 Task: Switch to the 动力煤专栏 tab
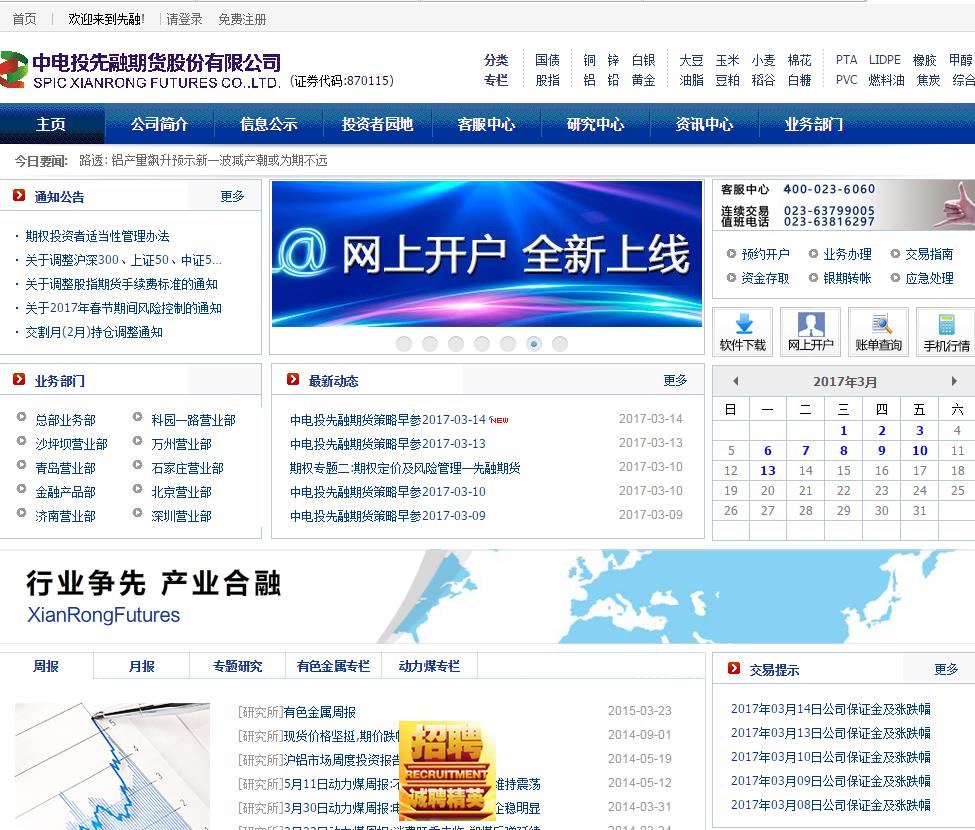pos(429,666)
